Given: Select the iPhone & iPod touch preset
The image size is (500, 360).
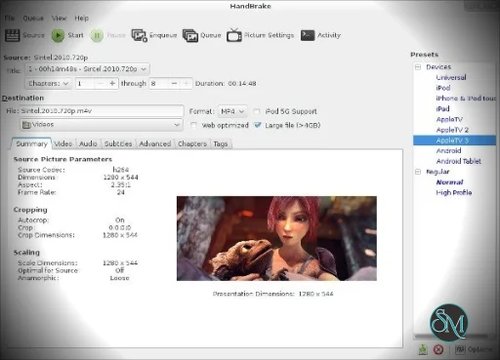Looking at the screenshot, I should 466,98.
